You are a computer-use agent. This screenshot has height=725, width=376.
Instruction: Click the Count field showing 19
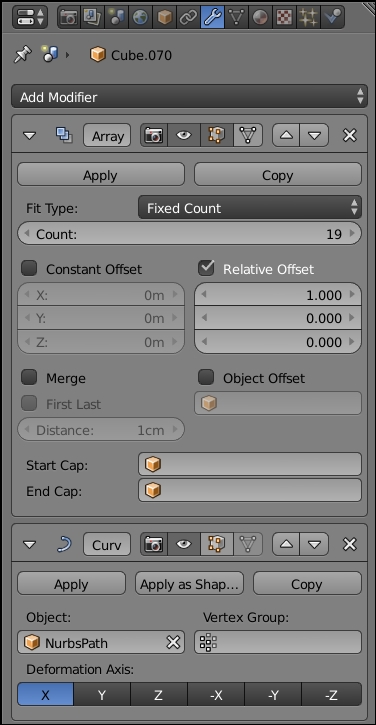click(x=189, y=233)
